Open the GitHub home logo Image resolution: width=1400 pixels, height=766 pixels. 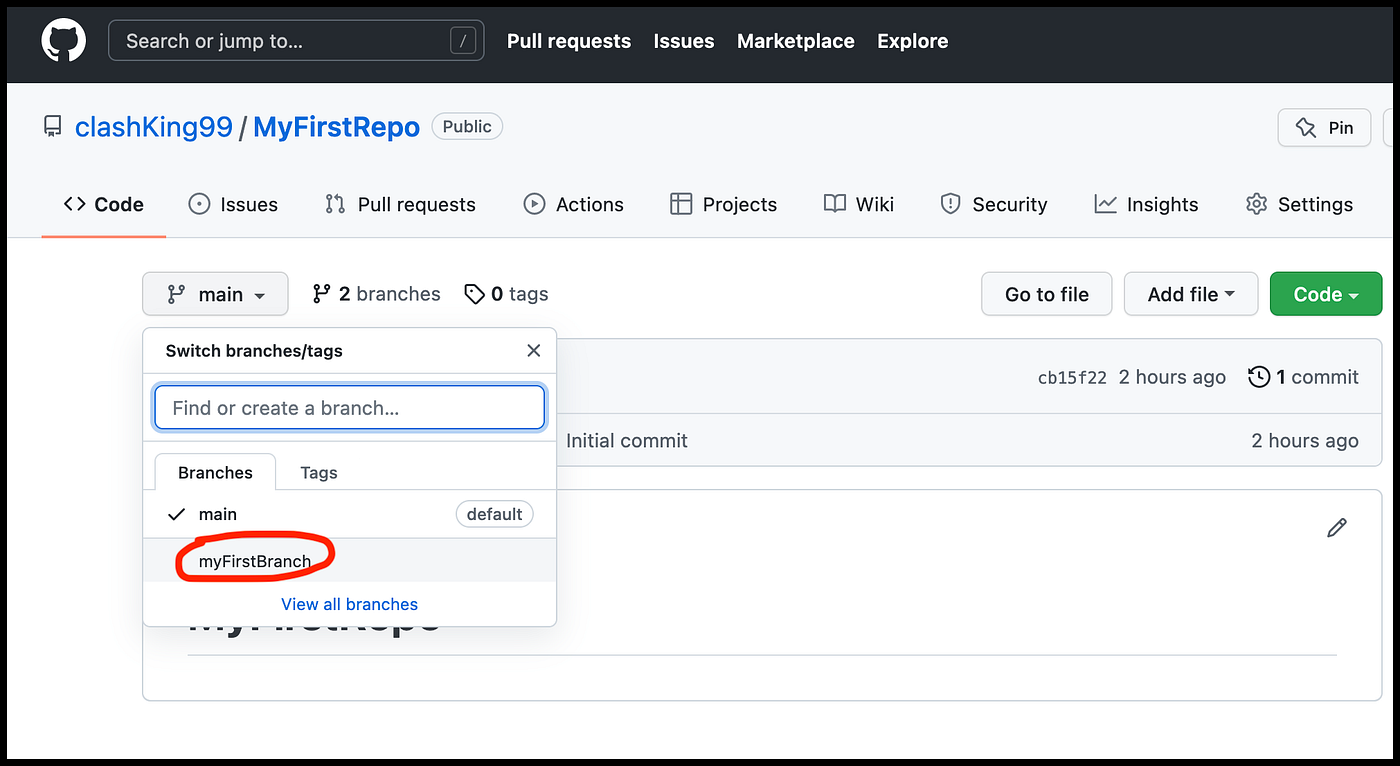pos(63,41)
